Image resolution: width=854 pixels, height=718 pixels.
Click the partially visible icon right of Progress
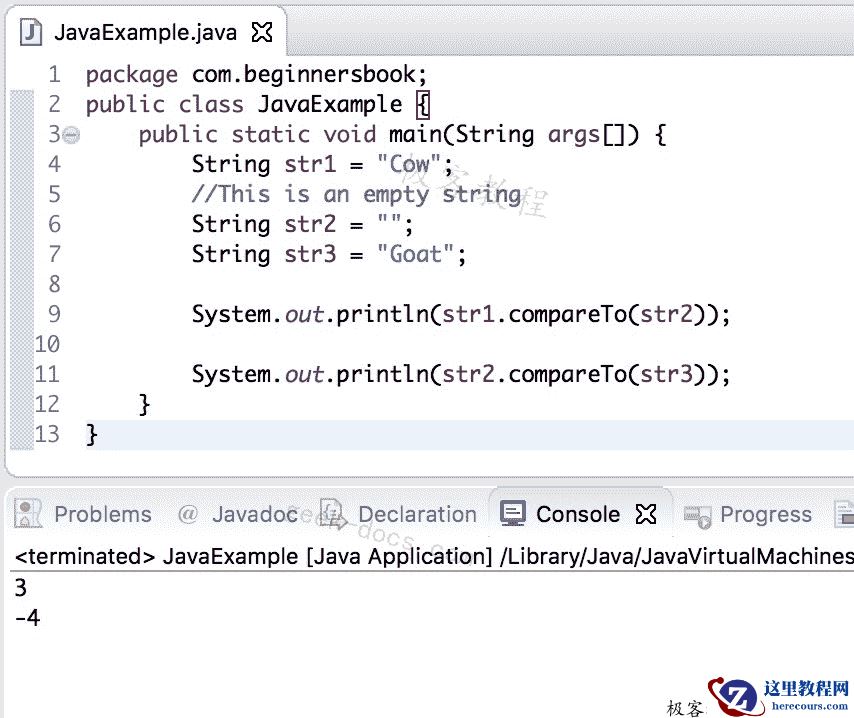845,514
